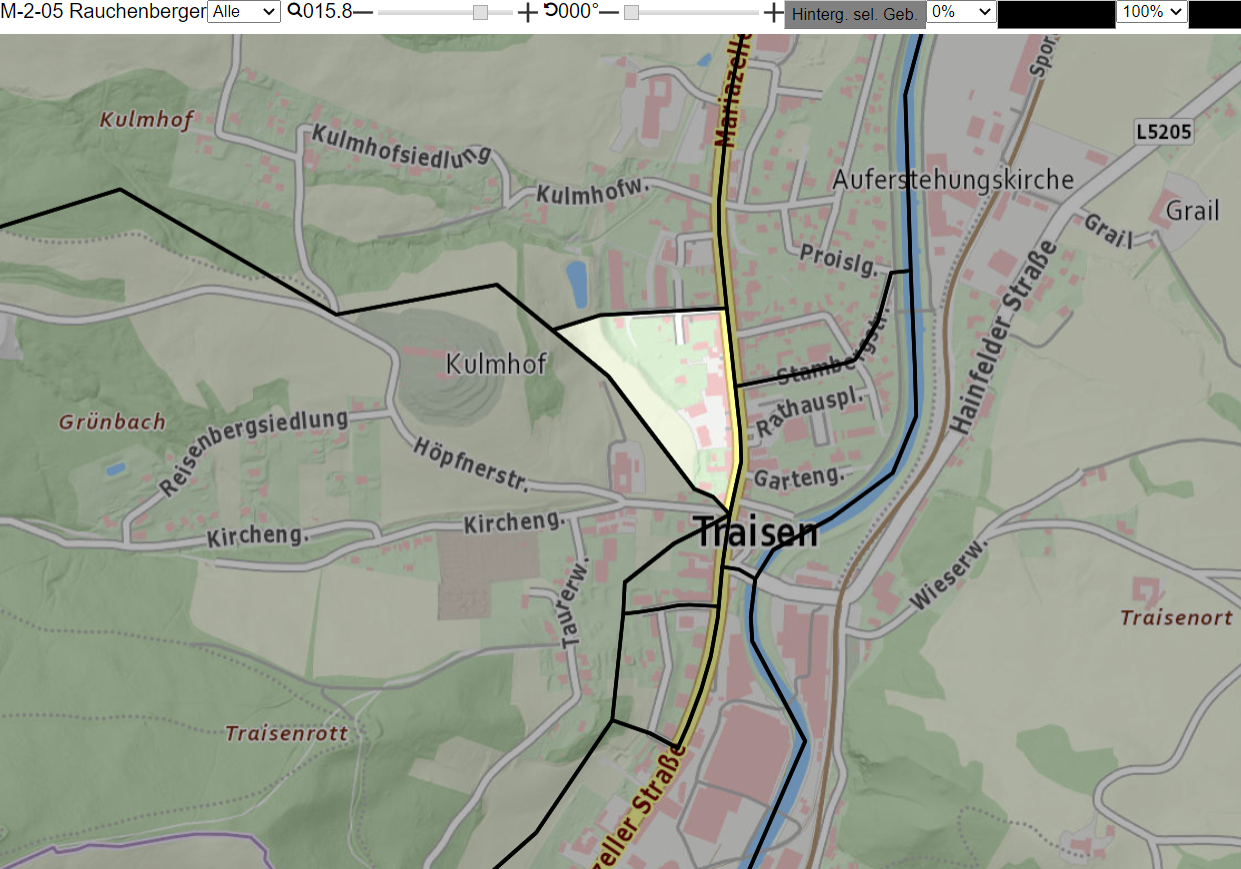Click the black swatch after 100% dropdown
Screen dimensions: 1241x869
coord(1214,14)
